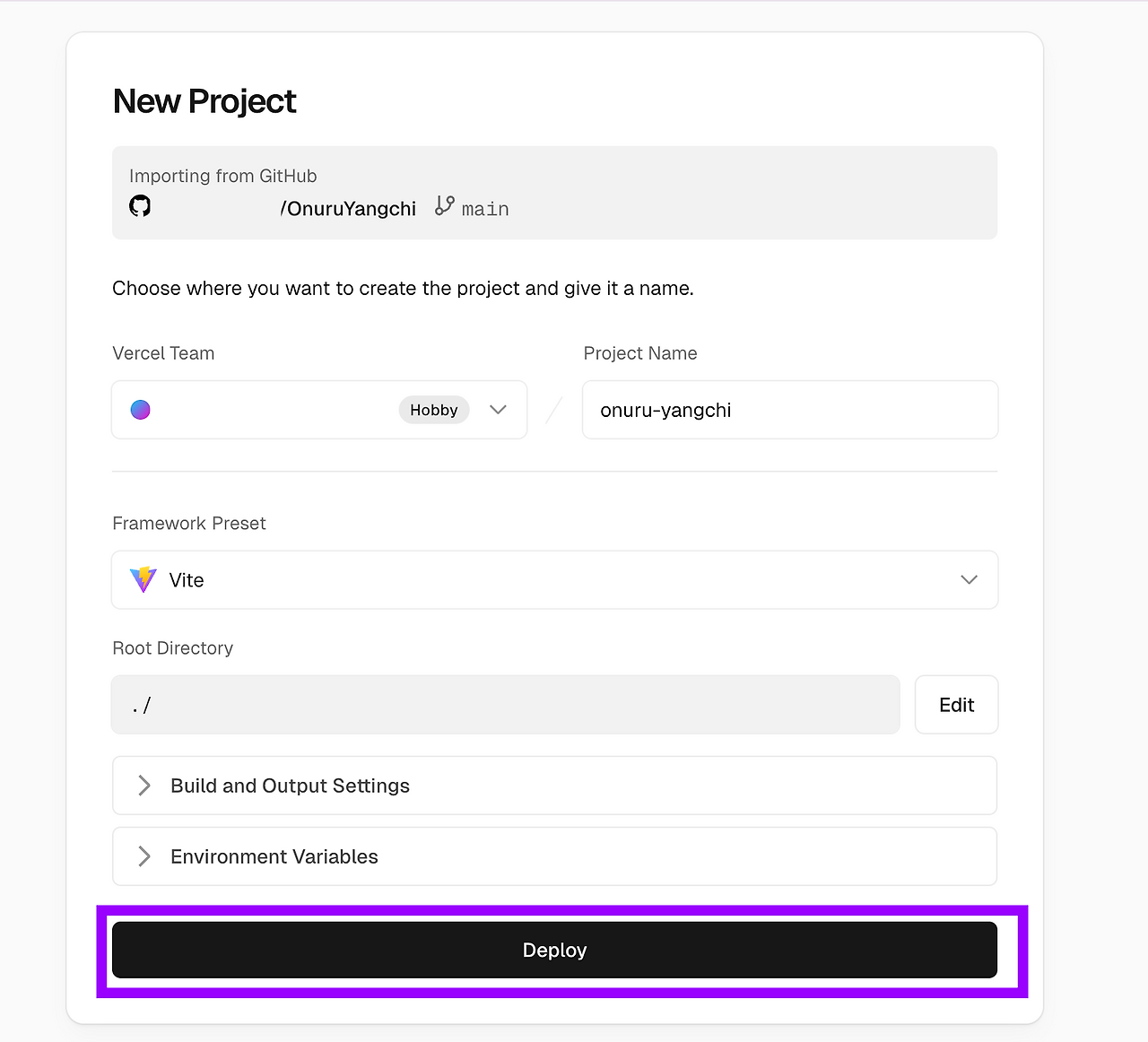Click the New Project heading
1148x1042 pixels.
[204, 101]
